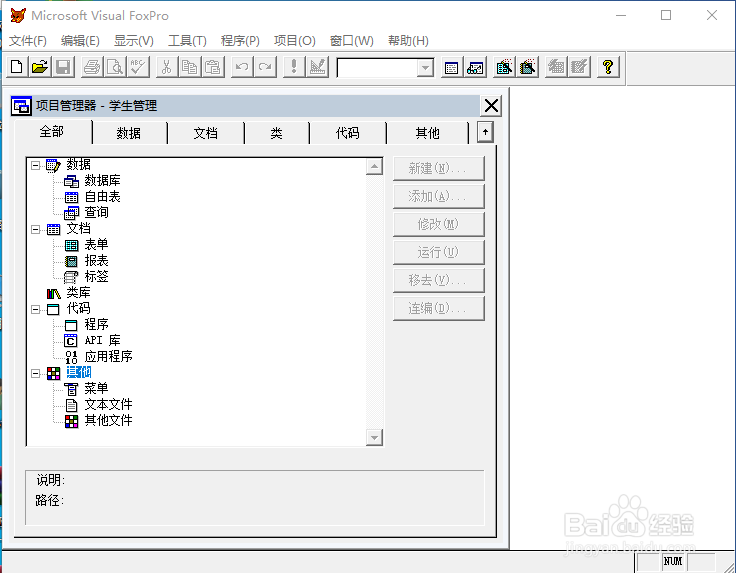Select the 表单 tree item
This screenshot has height=573, width=736.
click(x=96, y=244)
